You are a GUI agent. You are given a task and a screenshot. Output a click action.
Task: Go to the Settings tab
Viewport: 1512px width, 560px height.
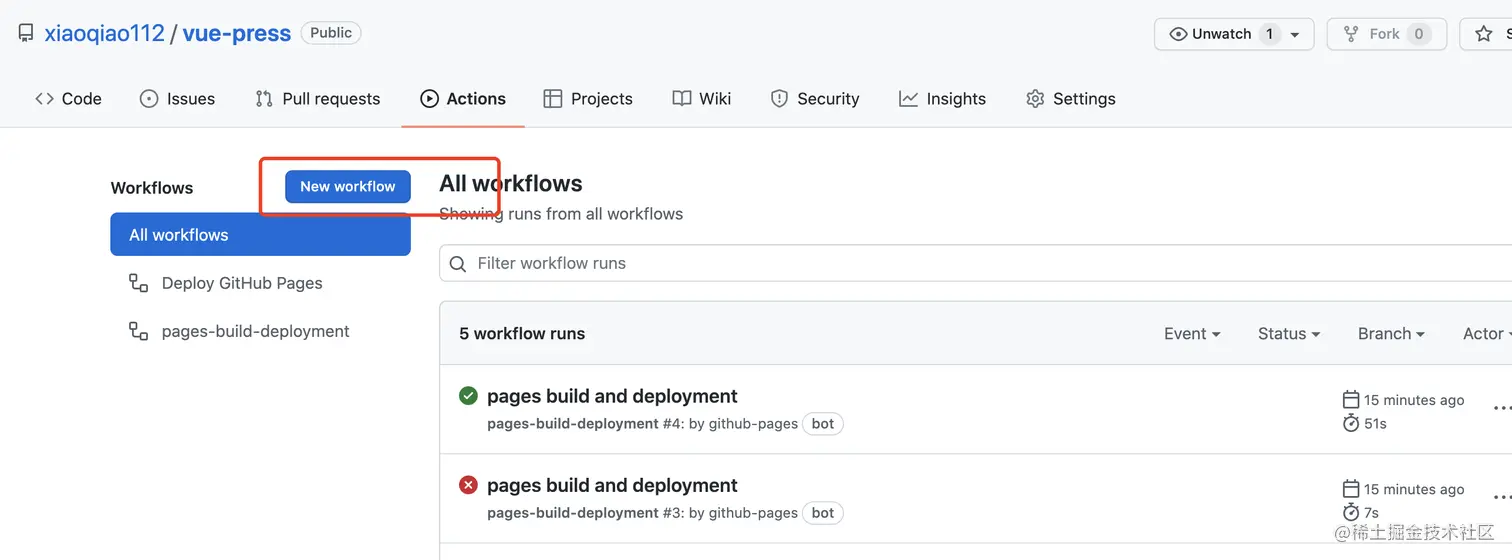1070,99
